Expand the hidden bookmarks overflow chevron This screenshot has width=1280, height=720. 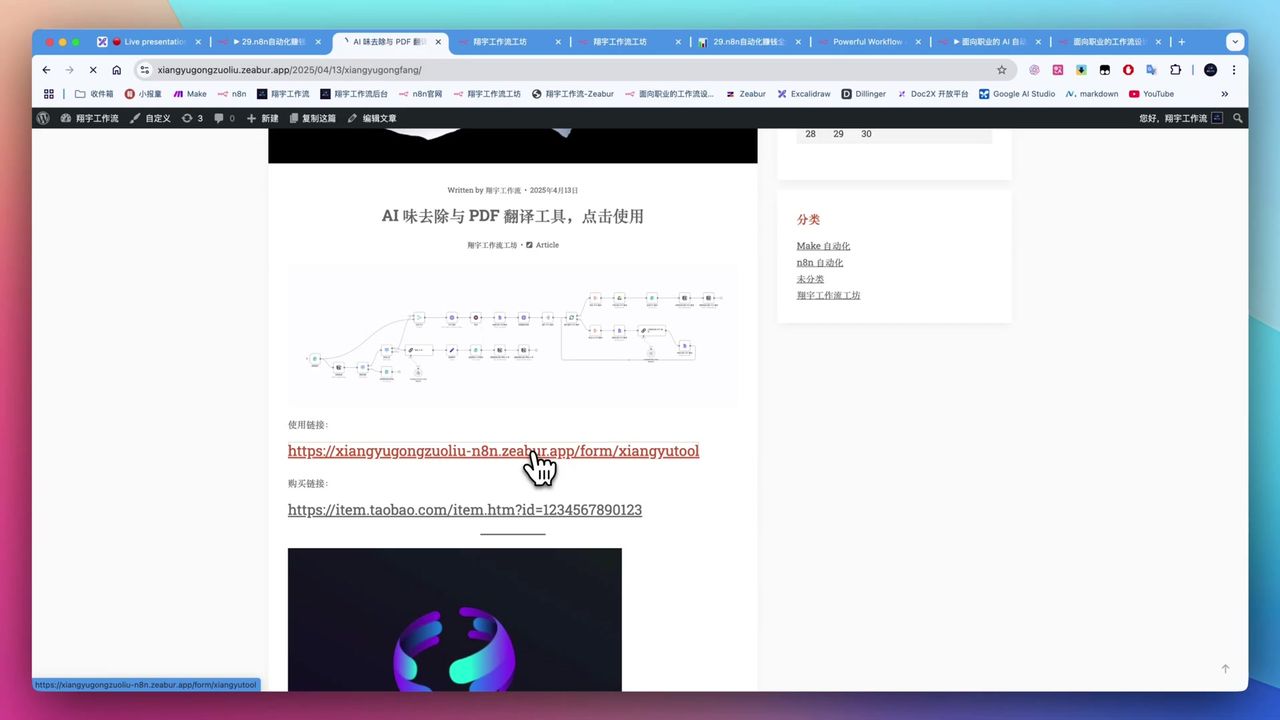pos(1224,93)
